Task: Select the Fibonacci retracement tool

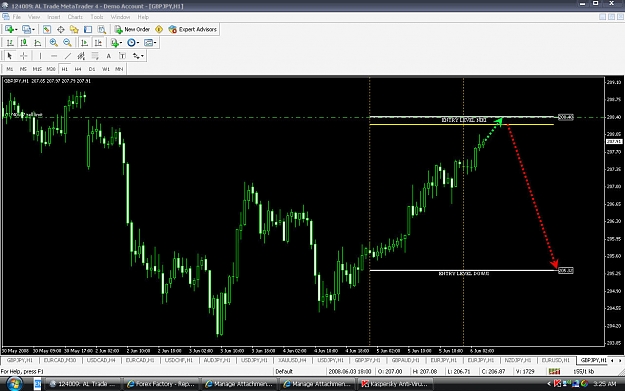Action: pyautogui.click(x=95, y=56)
